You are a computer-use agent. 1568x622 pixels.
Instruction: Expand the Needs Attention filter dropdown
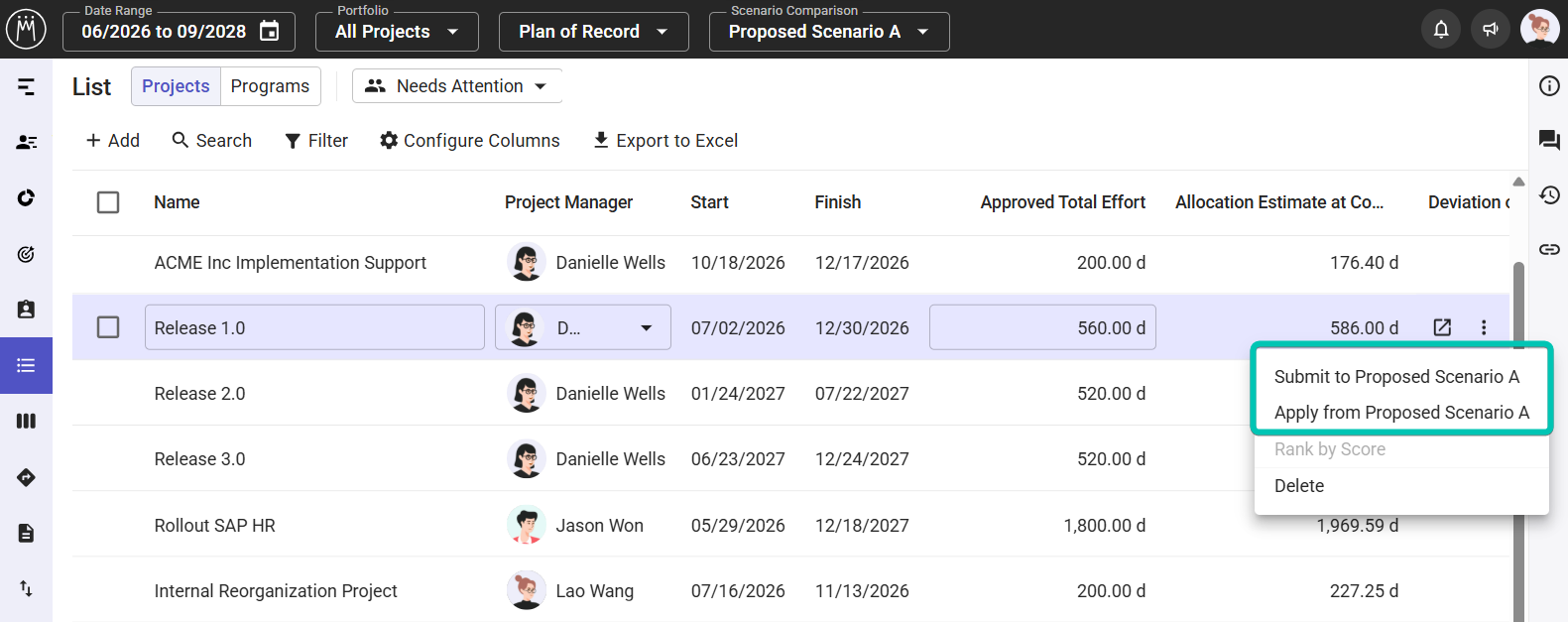click(457, 86)
